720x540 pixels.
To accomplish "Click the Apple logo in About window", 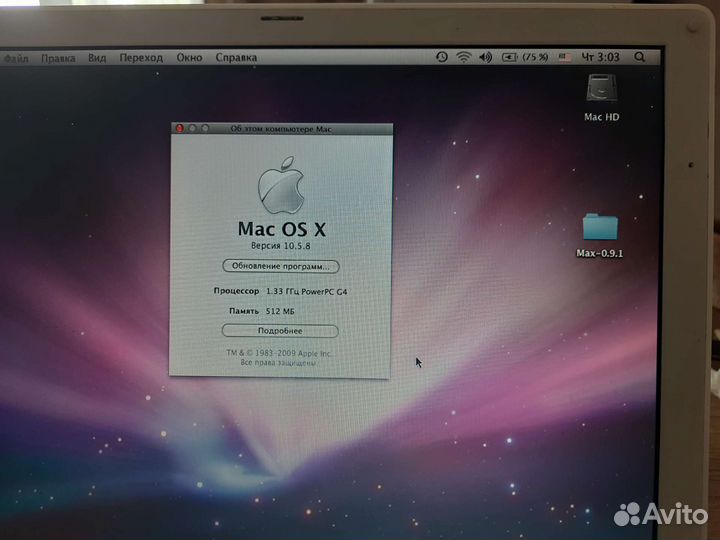I will [x=281, y=186].
